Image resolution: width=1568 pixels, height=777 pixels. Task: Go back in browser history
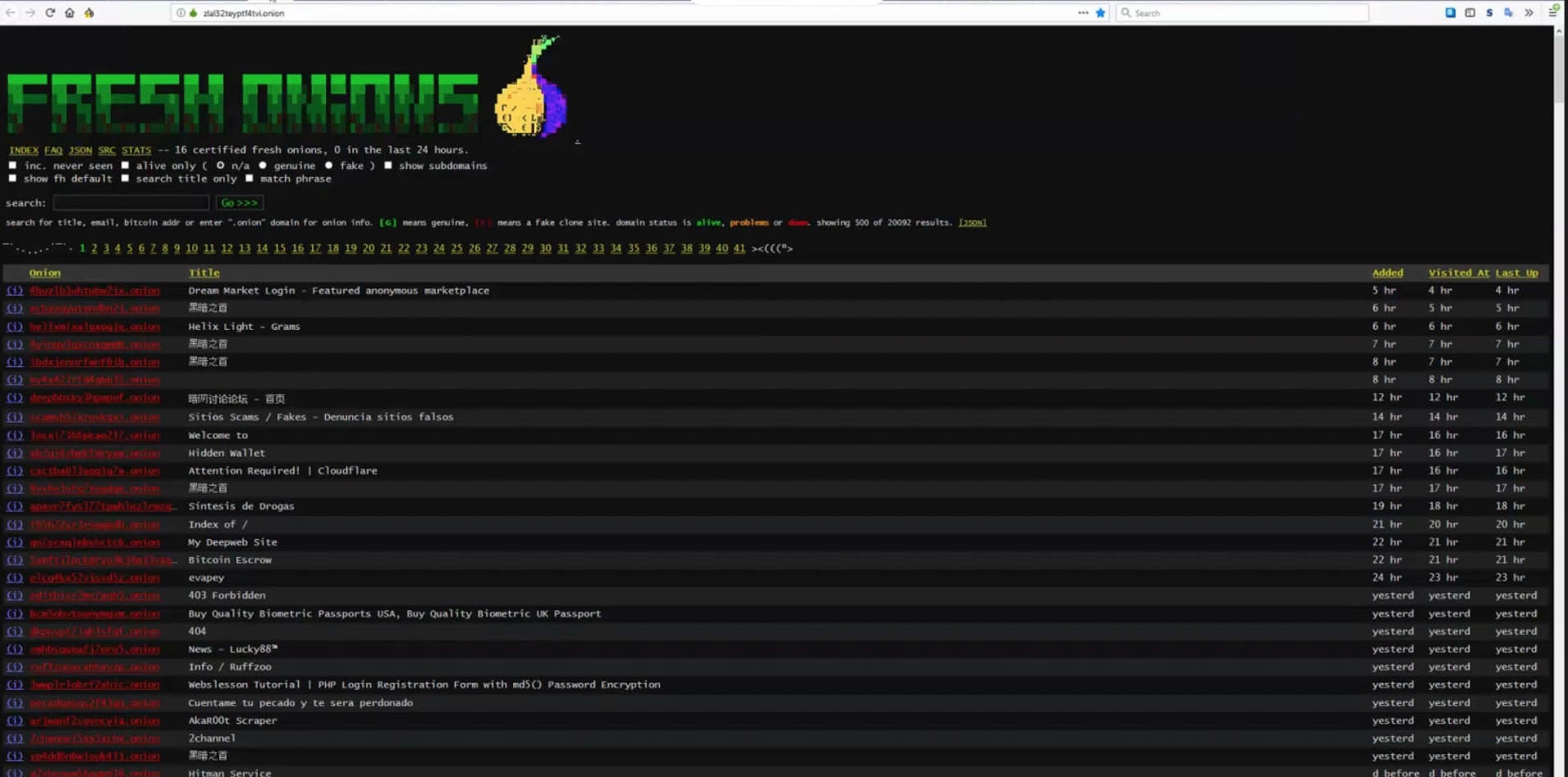[11, 12]
